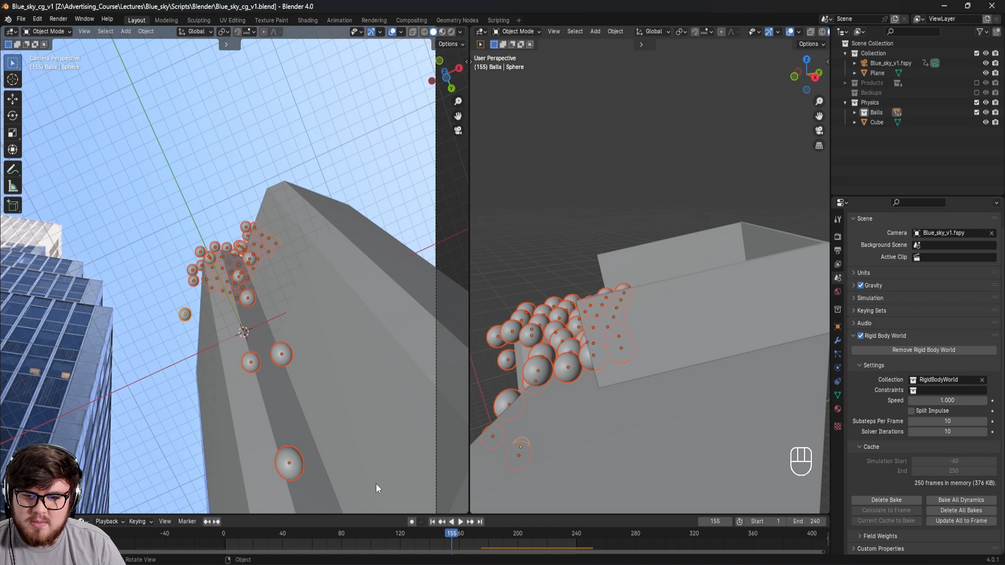Viewport: 1005px width, 565px height.
Task: Expand the Balls collection in outliner
Action: pos(854,112)
